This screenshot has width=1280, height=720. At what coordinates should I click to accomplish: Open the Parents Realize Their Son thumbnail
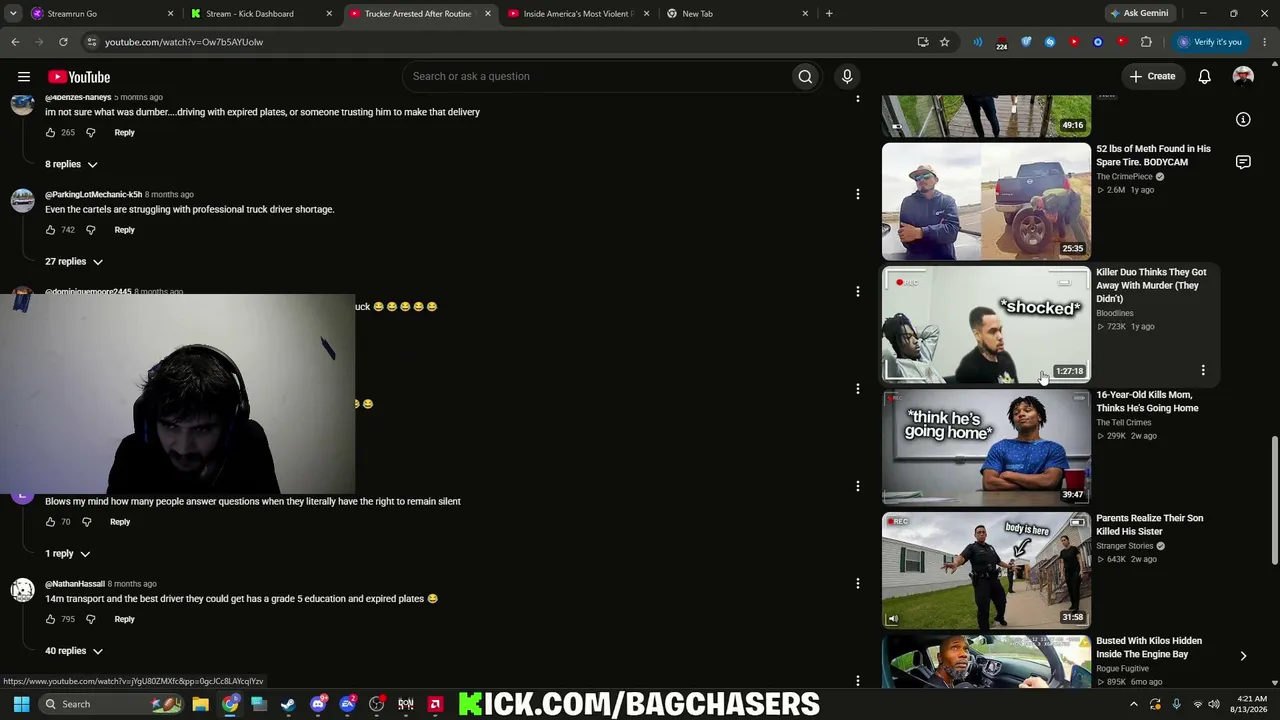point(986,571)
